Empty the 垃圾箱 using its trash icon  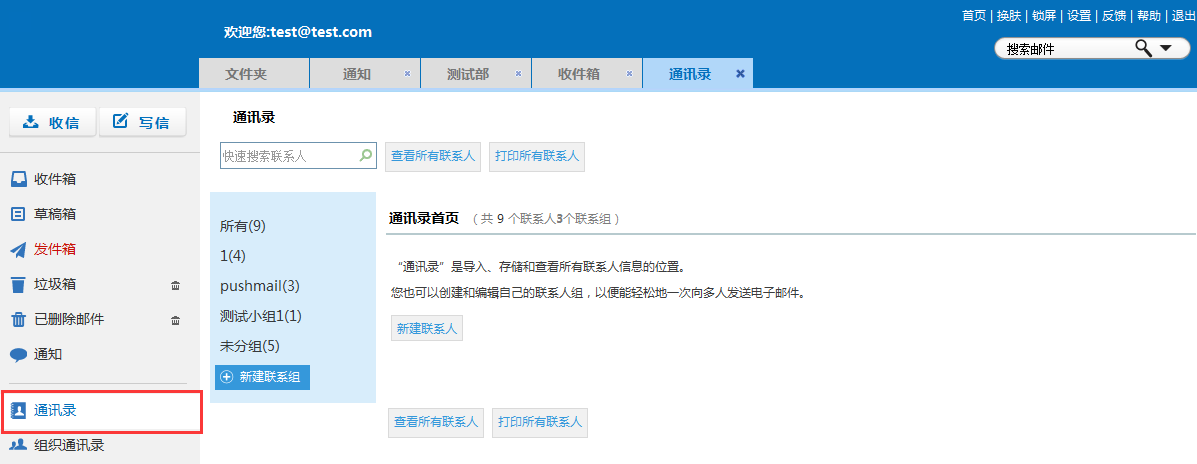[175, 285]
